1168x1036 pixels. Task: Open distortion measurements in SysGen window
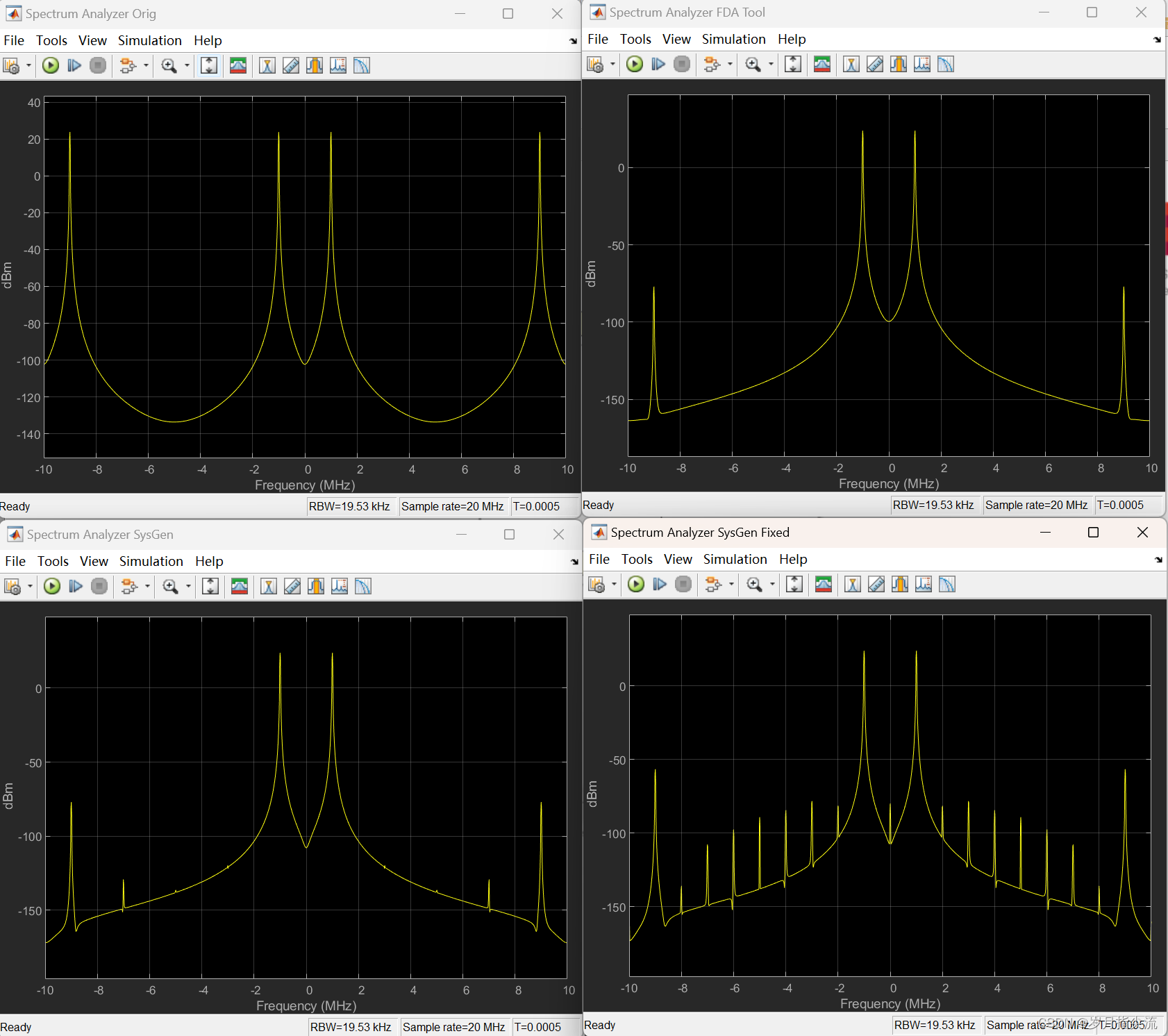(340, 586)
